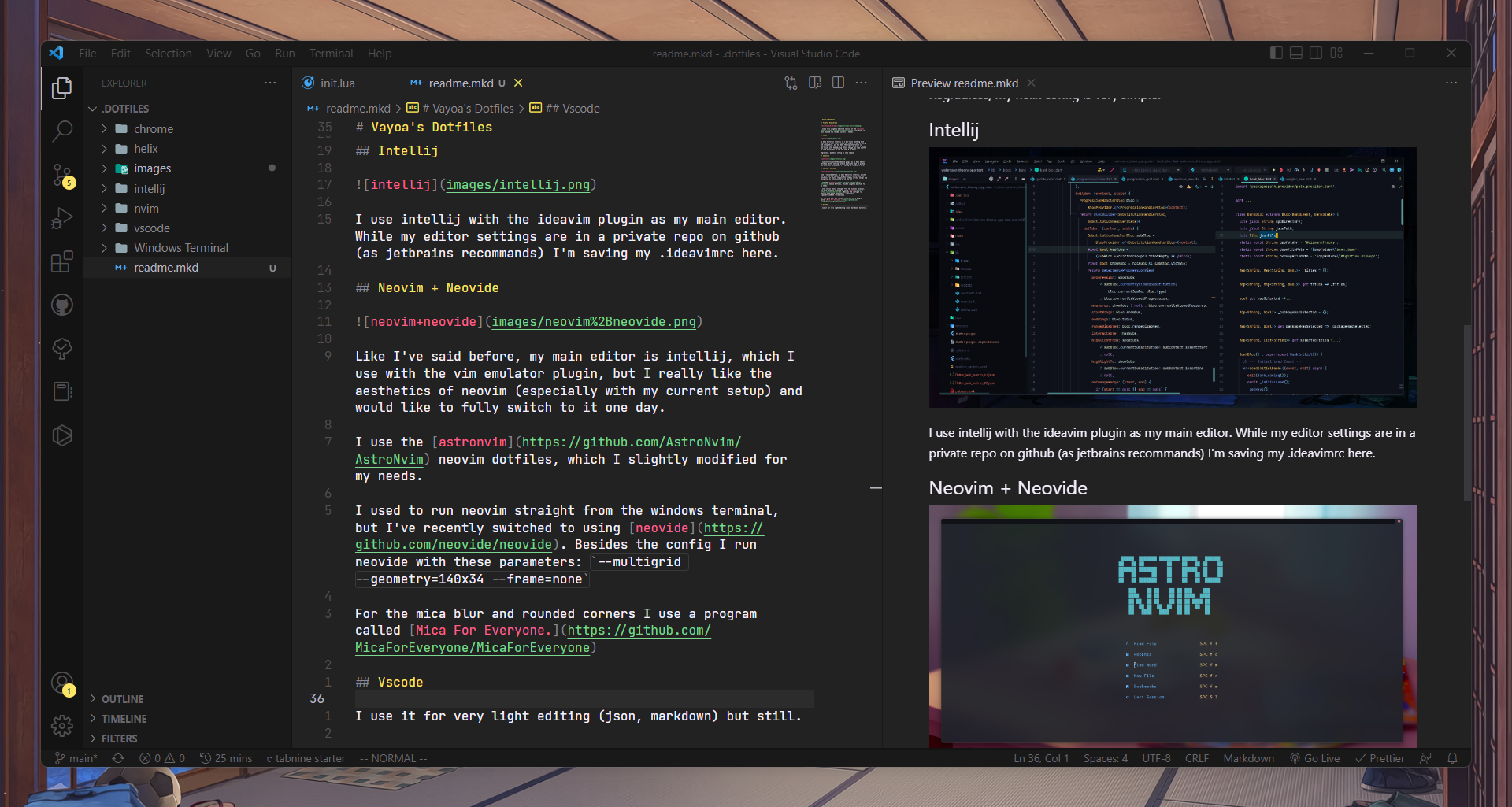Click the feedback icon in status bar
The width and height of the screenshot is (1512, 807).
pyautogui.click(x=1425, y=758)
